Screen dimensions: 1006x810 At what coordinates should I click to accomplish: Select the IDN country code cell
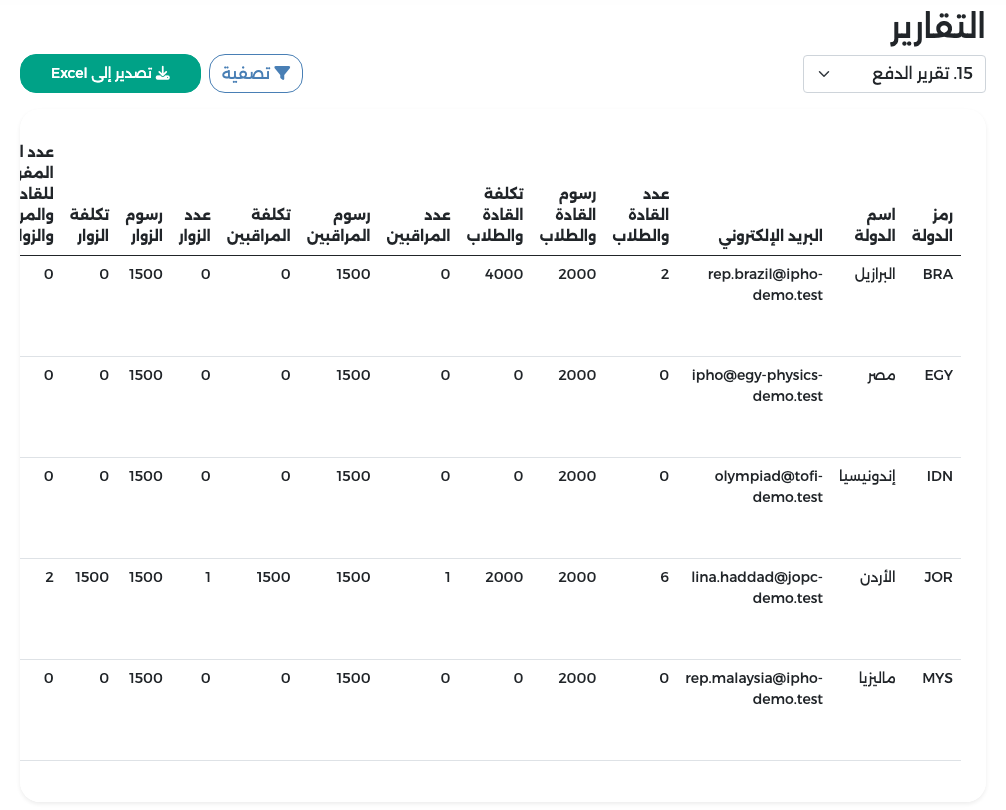pos(940,477)
